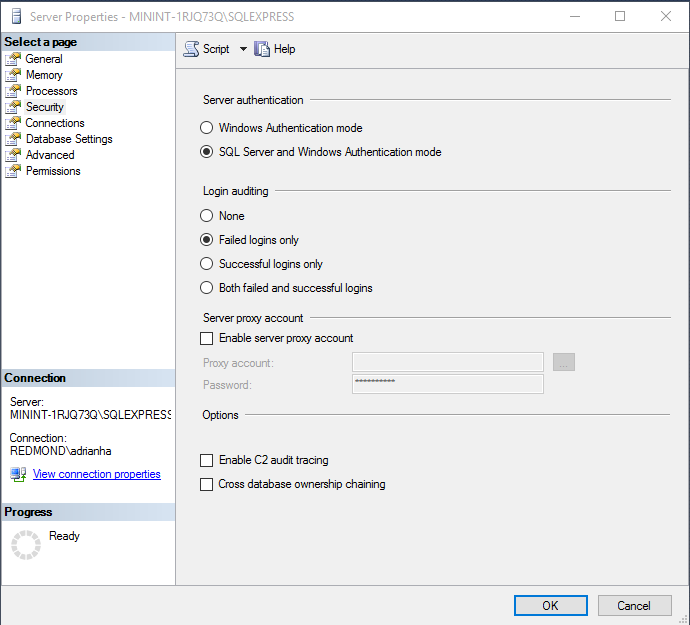
Task: Close the Server Properties dialog
Action: click(x=665, y=17)
